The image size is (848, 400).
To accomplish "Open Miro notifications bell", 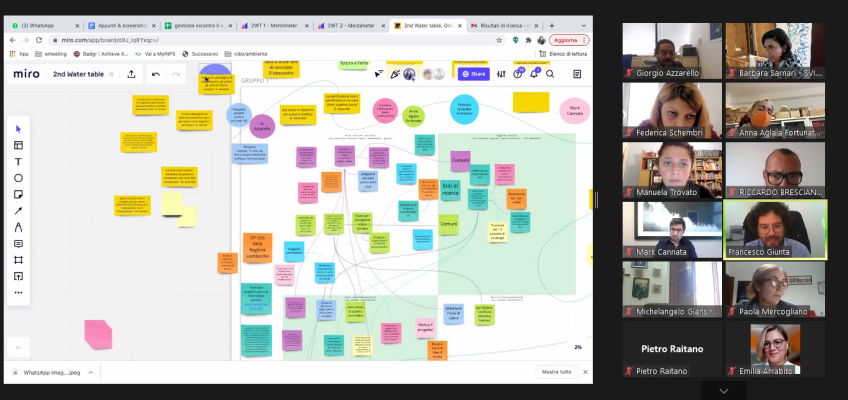I will (x=534, y=74).
